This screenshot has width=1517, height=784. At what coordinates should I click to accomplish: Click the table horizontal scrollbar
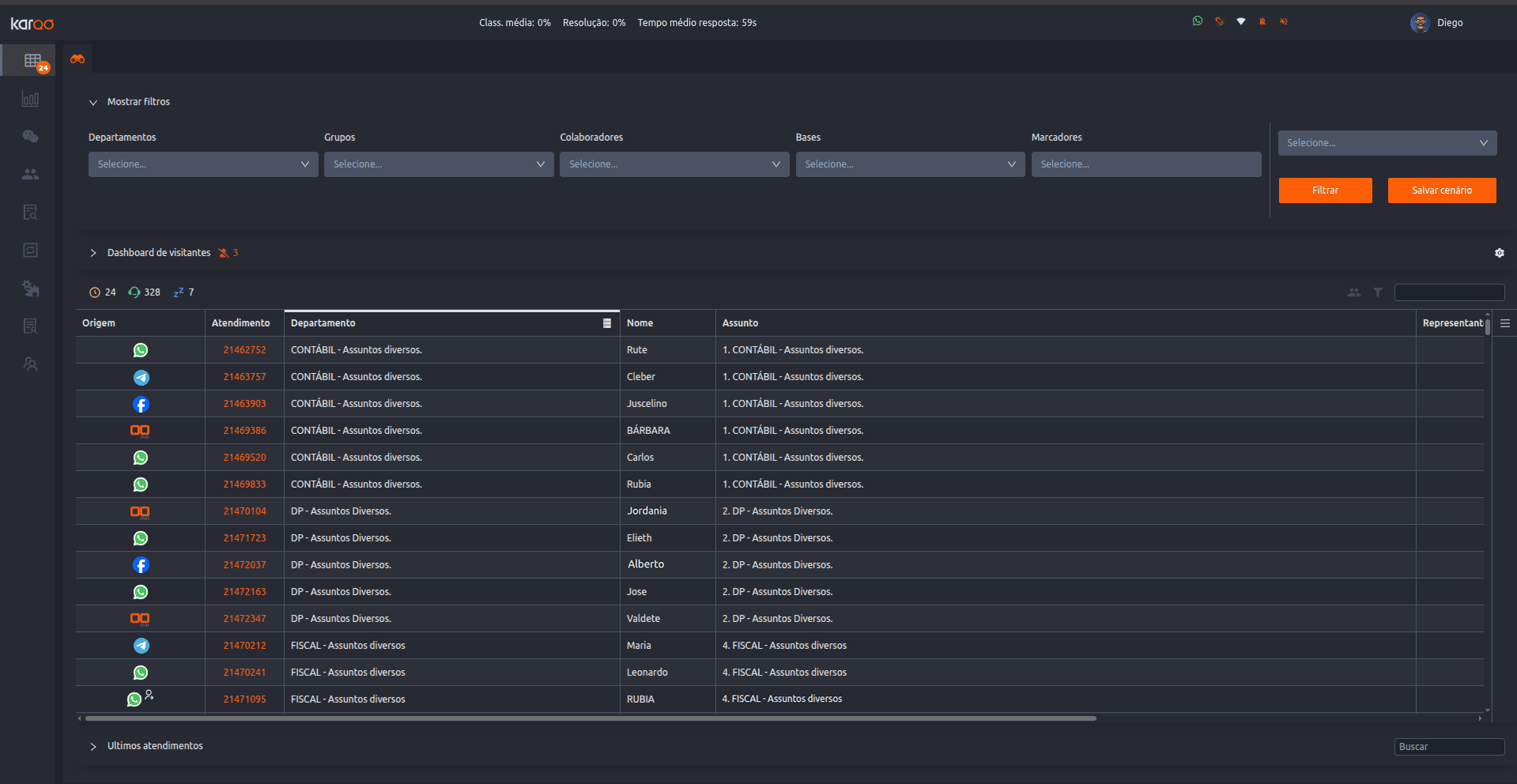coord(590,718)
